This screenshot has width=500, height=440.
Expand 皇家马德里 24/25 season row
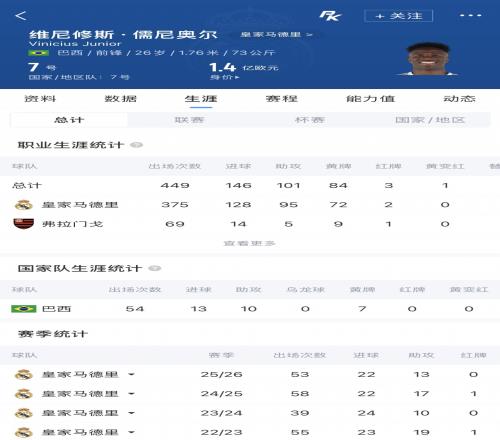pos(250,394)
